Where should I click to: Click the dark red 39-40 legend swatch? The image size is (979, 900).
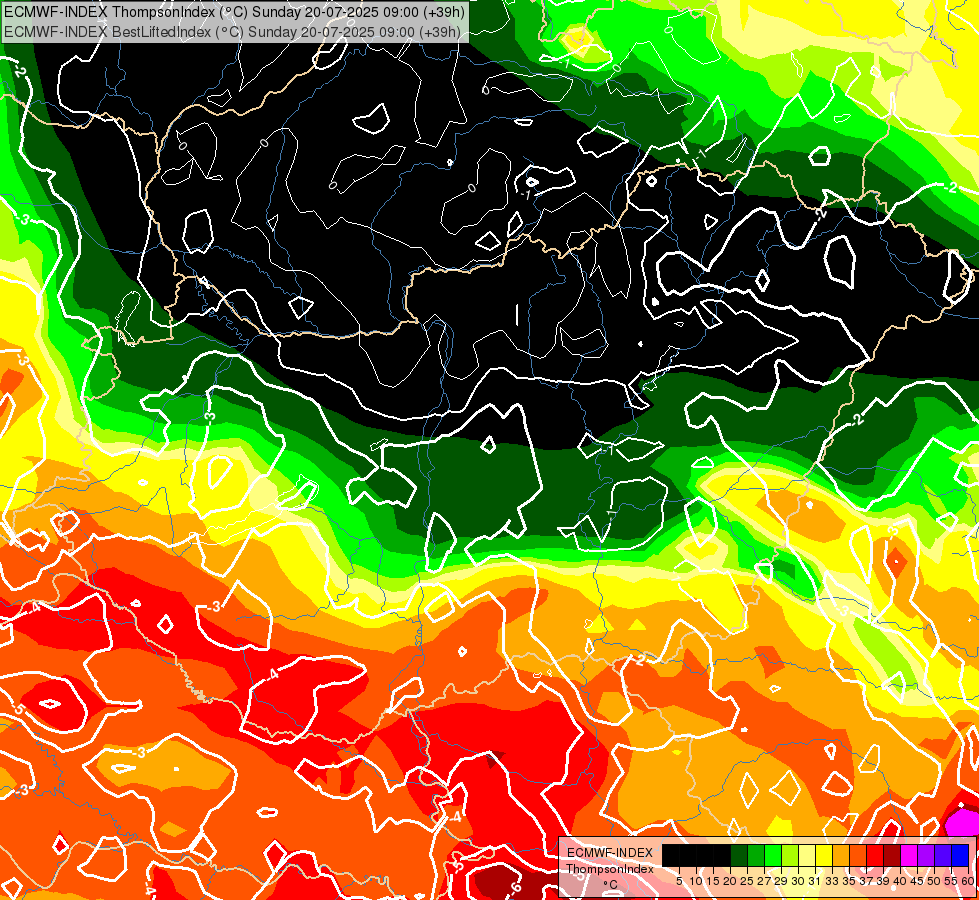(x=892, y=855)
